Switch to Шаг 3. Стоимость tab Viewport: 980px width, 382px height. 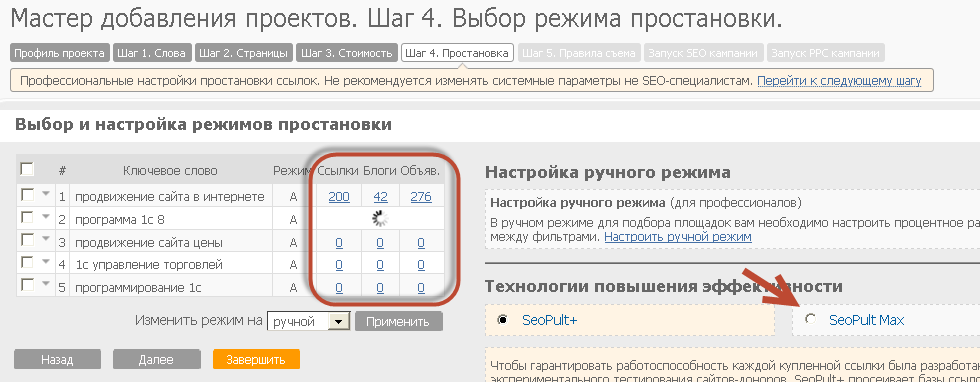coord(346,53)
